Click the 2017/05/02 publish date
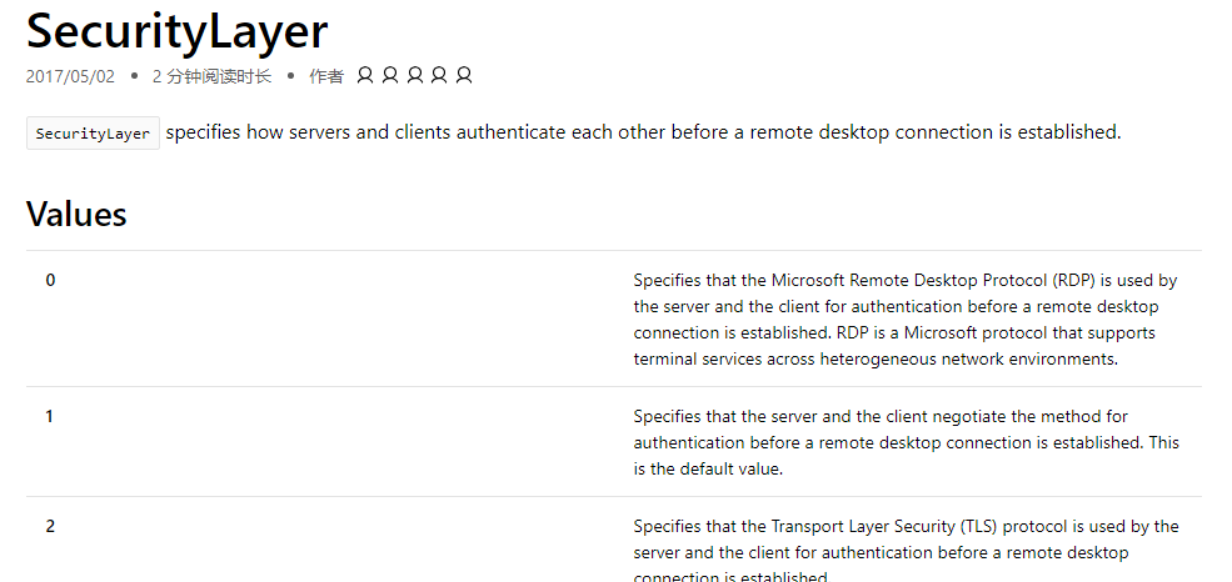The height and width of the screenshot is (582, 1232). 70,77
